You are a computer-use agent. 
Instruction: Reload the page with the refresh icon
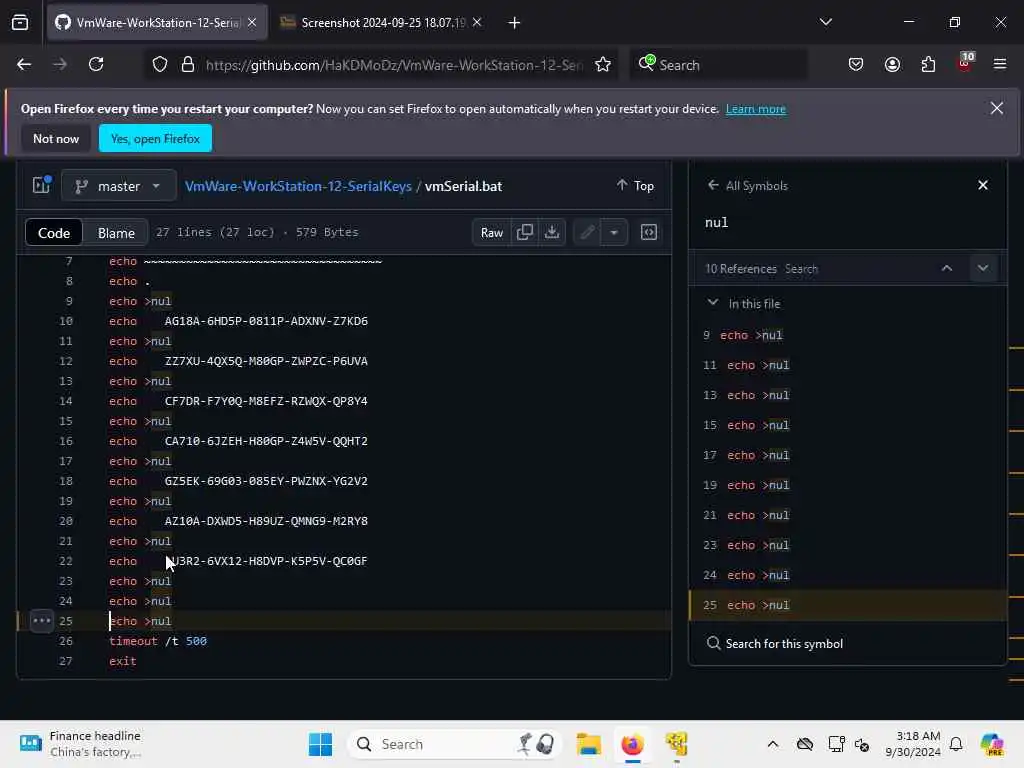96,65
